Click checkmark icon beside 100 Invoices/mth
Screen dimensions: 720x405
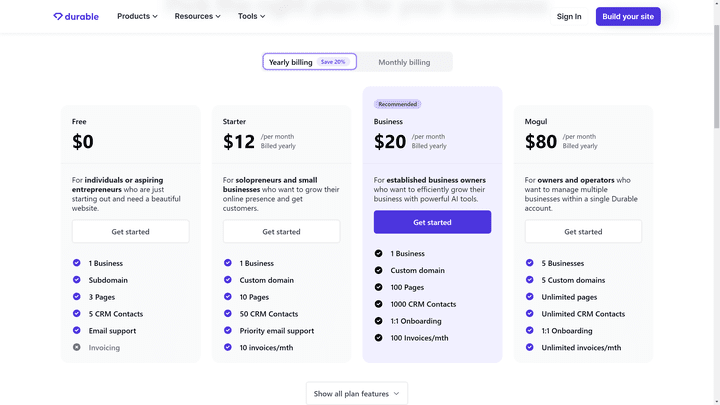(x=379, y=337)
